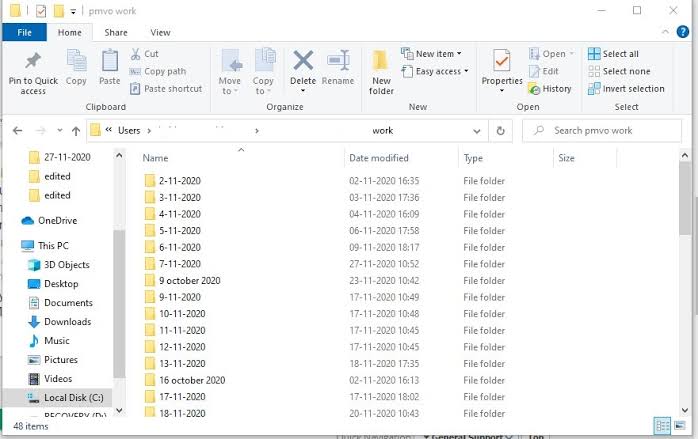The height and width of the screenshot is (439, 698).
Task: Open the Easy access dropdown
Action: (x=435, y=72)
